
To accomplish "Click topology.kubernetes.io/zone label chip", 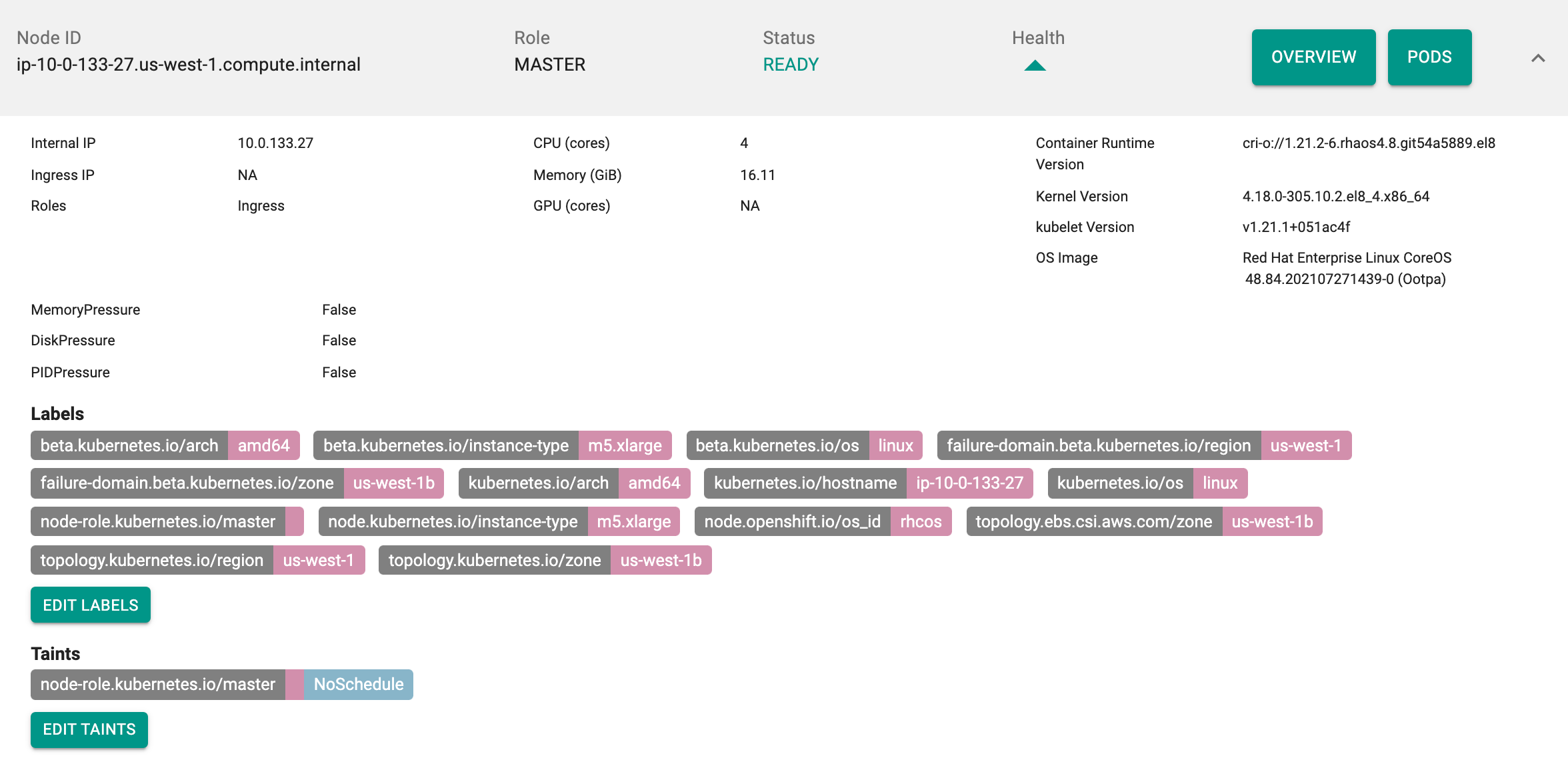I will coord(545,560).
